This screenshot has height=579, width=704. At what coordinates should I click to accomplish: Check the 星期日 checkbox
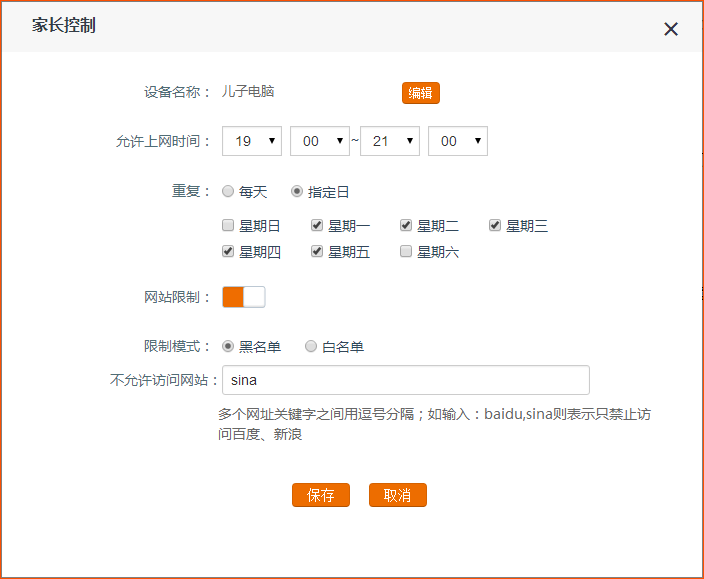click(x=229, y=226)
